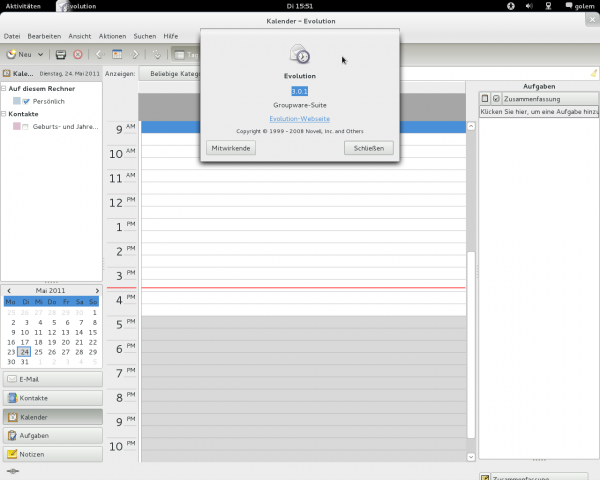The width and height of the screenshot is (600, 480).
Task: Click the task completed column header icon
Action: coord(496,99)
